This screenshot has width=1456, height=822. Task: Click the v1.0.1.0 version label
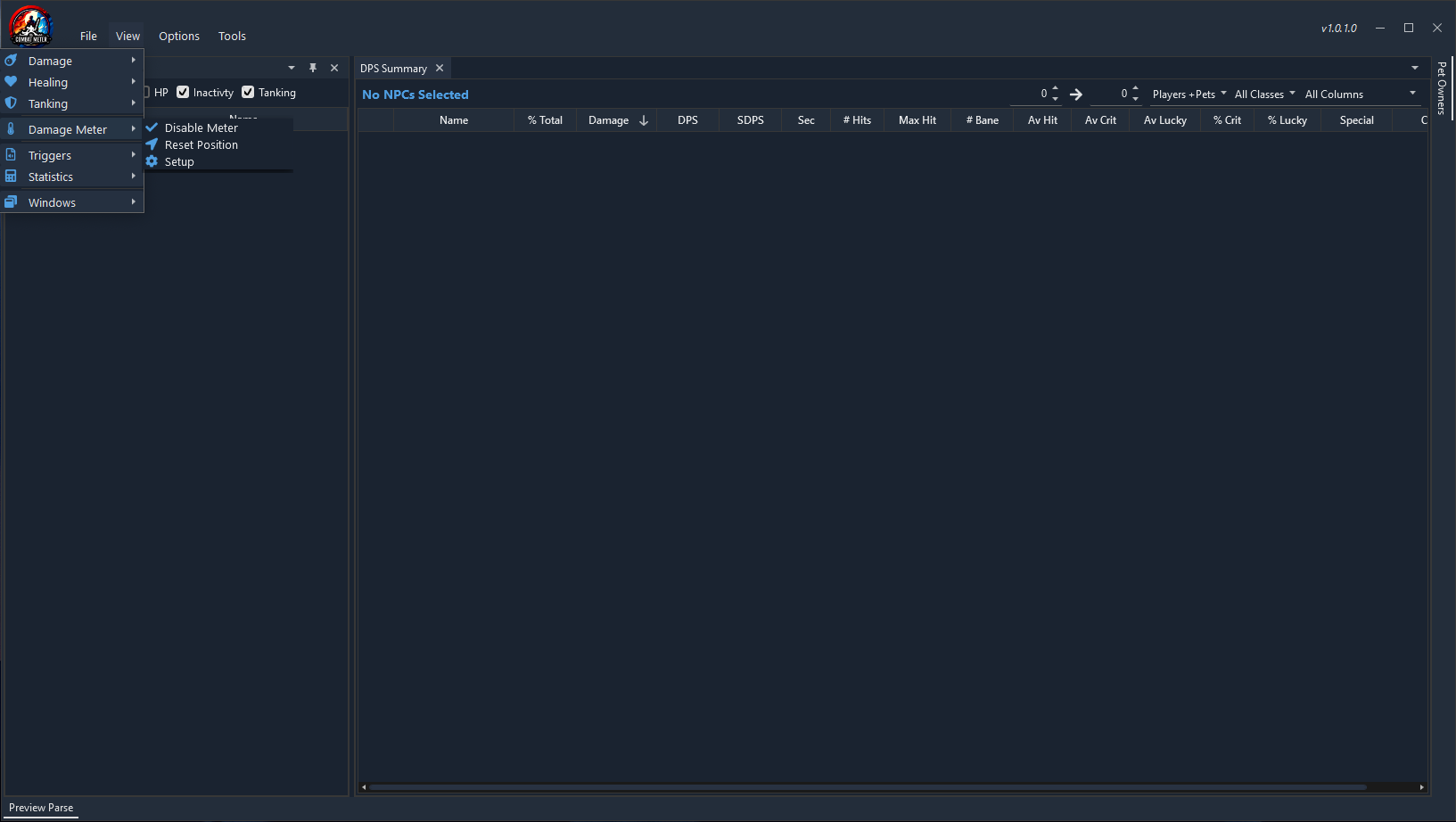point(1339,29)
